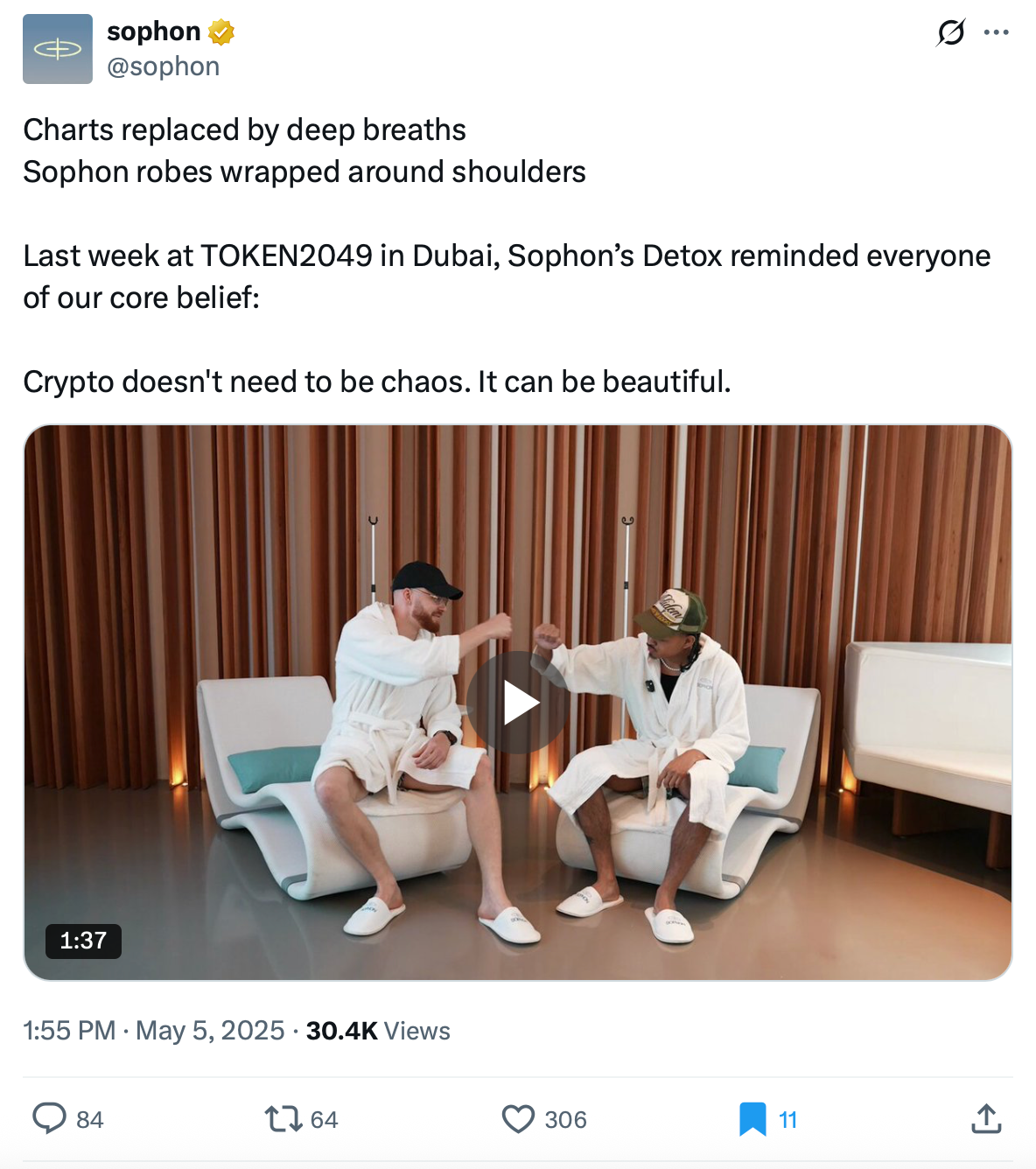
Task: Open the Grok explain icon
Action: (x=950, y=32)
